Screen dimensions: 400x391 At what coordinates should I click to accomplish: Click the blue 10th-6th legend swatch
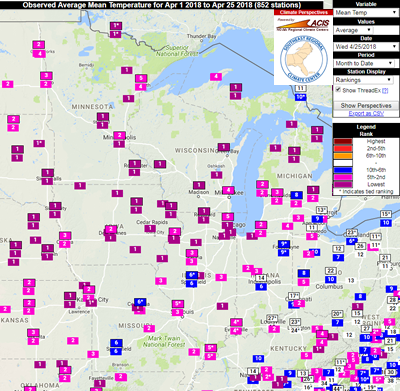click(x=343, y=170)
